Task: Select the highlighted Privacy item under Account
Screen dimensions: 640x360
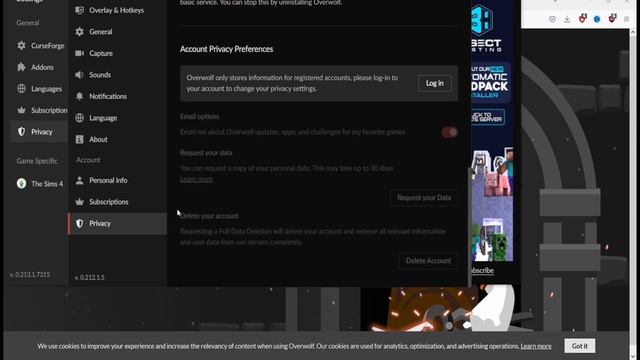Action: coord(118,223)
